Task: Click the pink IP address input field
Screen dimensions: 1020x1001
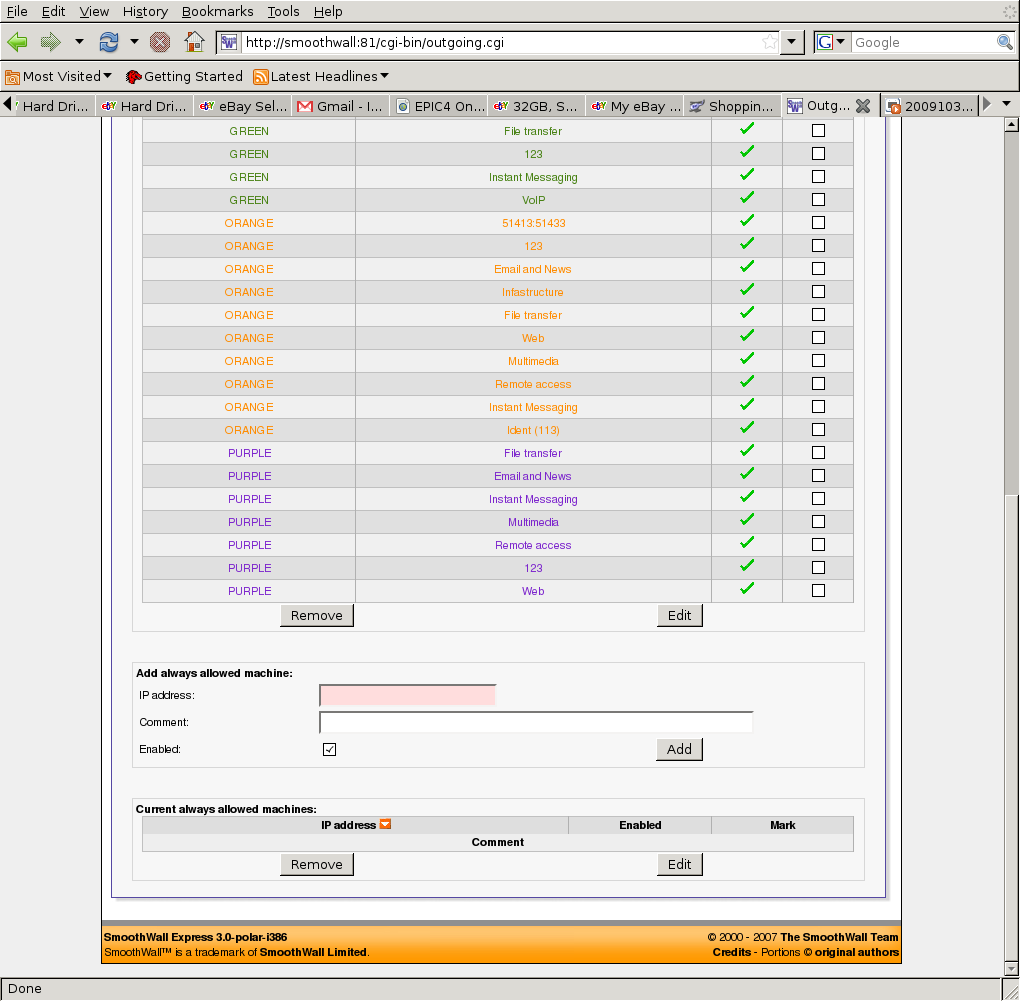Action: [407, 695]
